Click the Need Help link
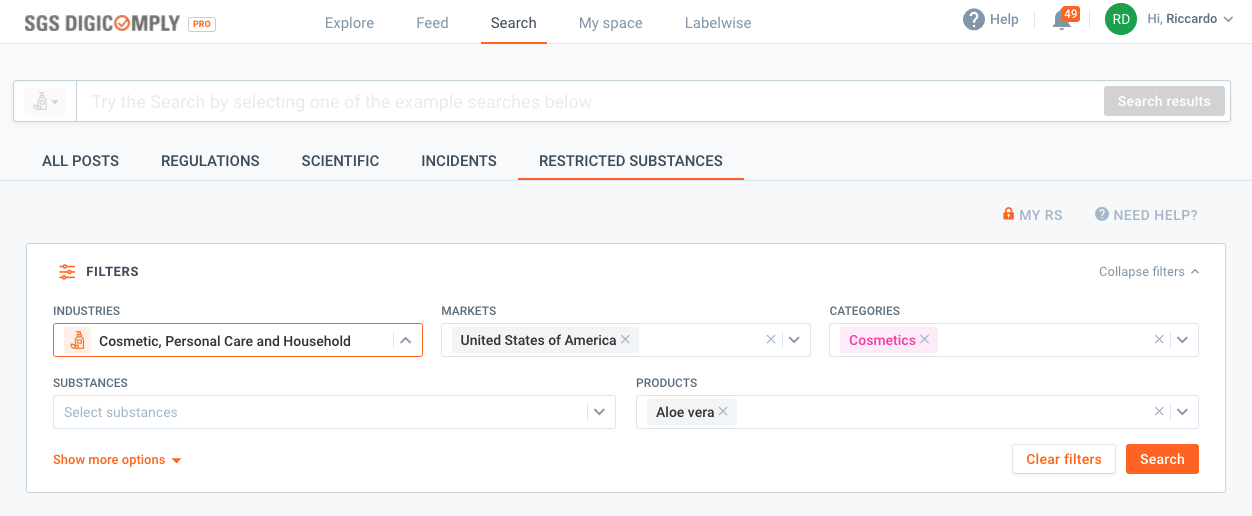The height and width of the screenshot is (516, 1252). click(1146, 215)
